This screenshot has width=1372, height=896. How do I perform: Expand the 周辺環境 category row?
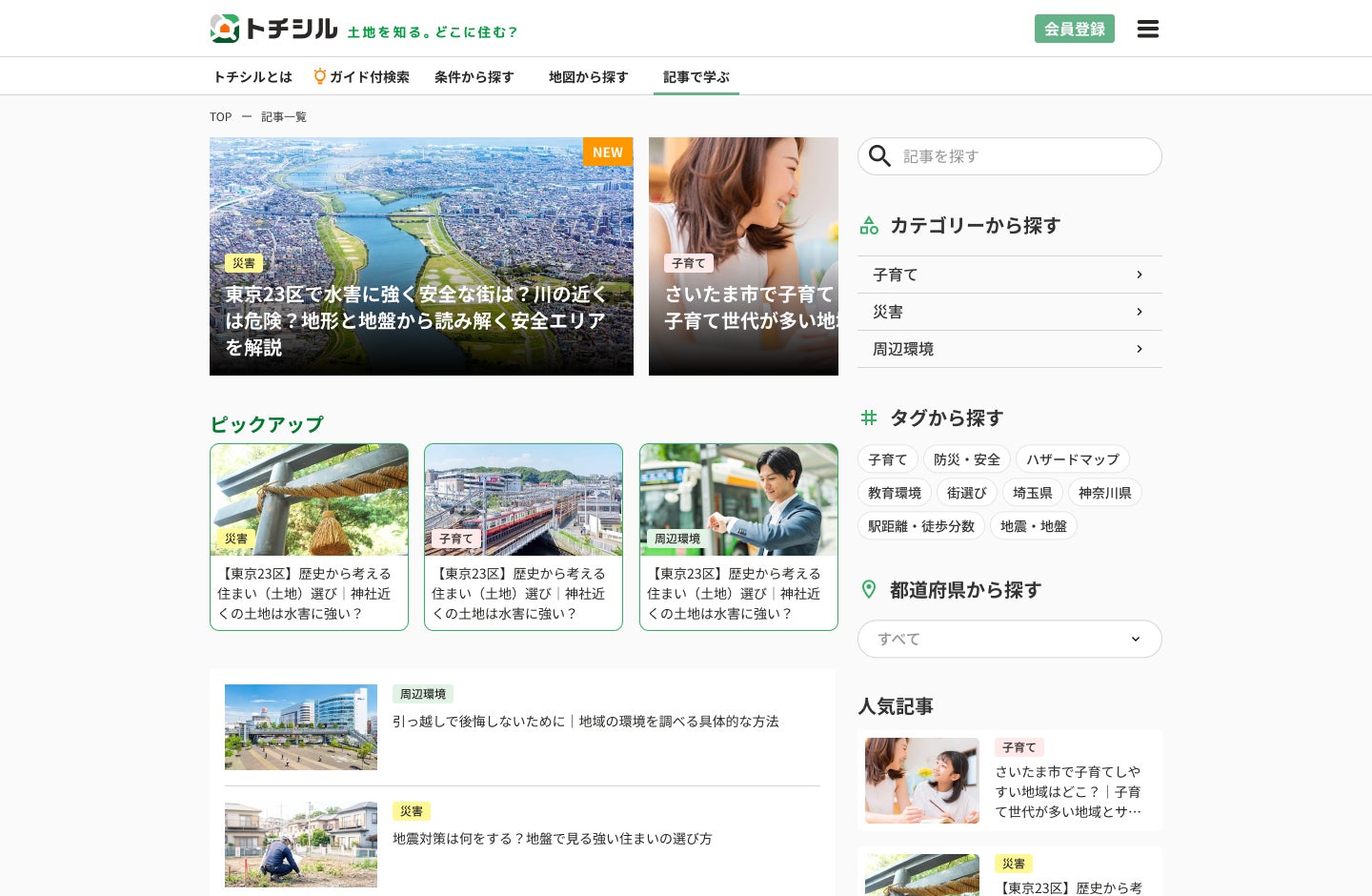(1010, 349)
